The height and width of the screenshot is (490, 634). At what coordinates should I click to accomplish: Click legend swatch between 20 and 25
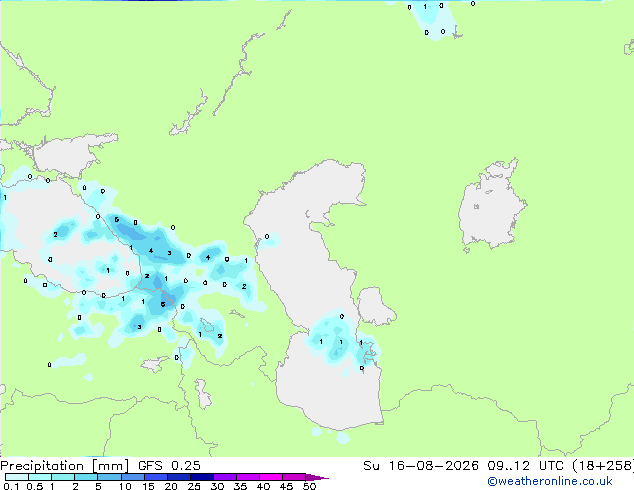(x=178, y=477)
